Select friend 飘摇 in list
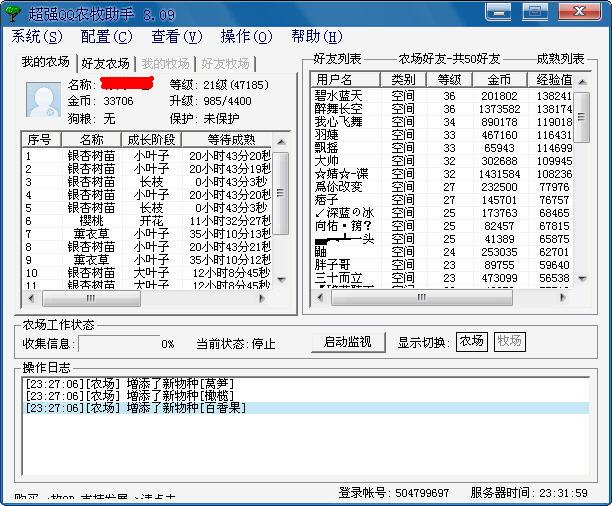The width and height of the screenshot is (612, 506). tap(443, 148)
